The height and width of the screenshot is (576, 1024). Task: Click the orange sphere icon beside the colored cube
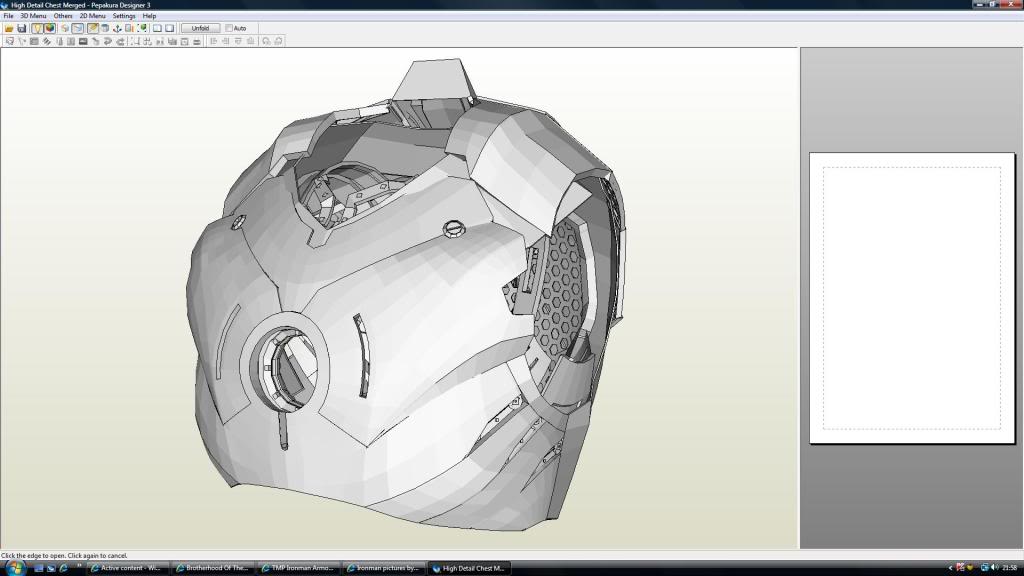click(65, 28)
